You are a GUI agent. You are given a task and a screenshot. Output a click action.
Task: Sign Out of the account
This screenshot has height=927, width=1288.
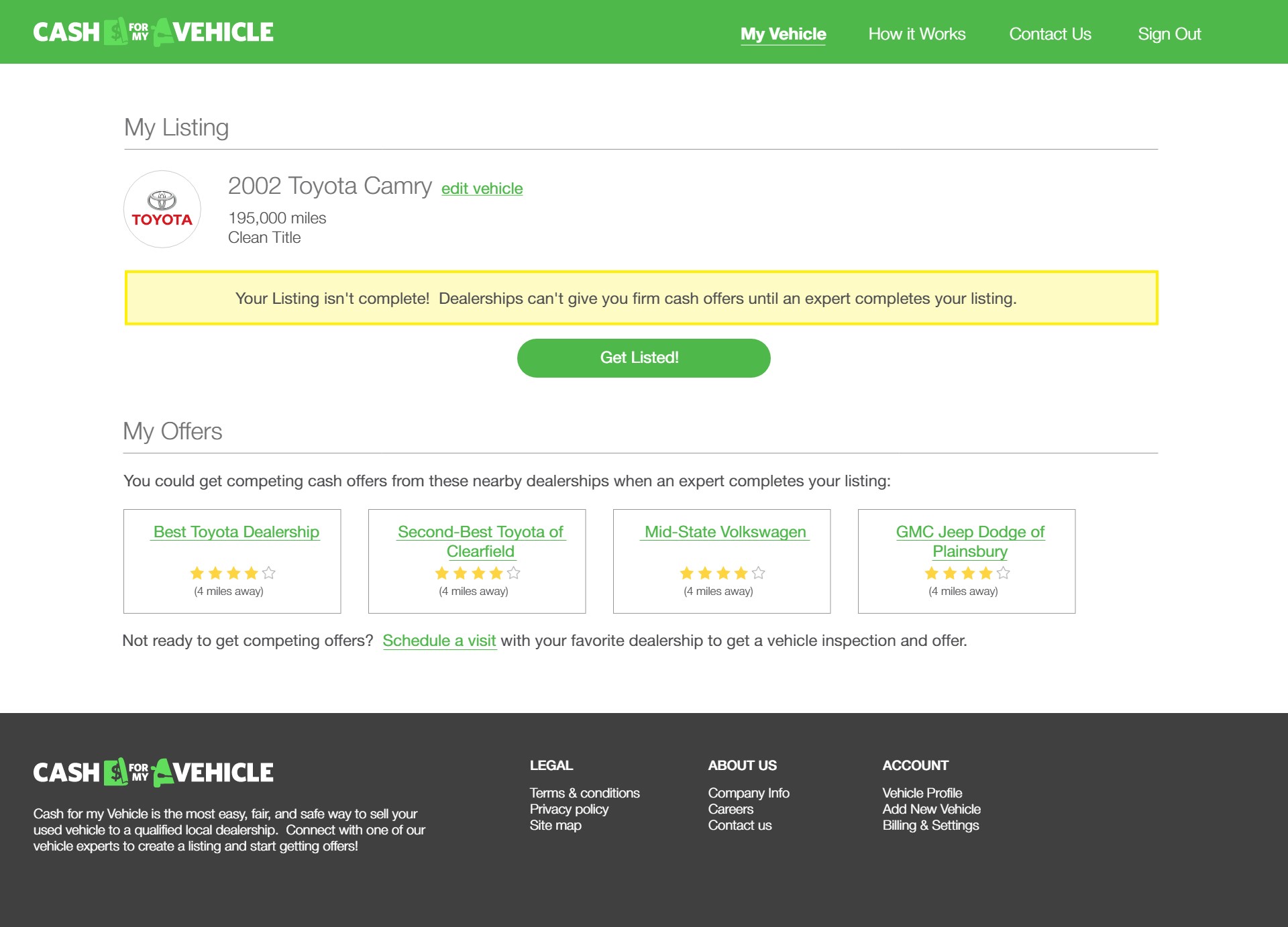pos(1169,34)
